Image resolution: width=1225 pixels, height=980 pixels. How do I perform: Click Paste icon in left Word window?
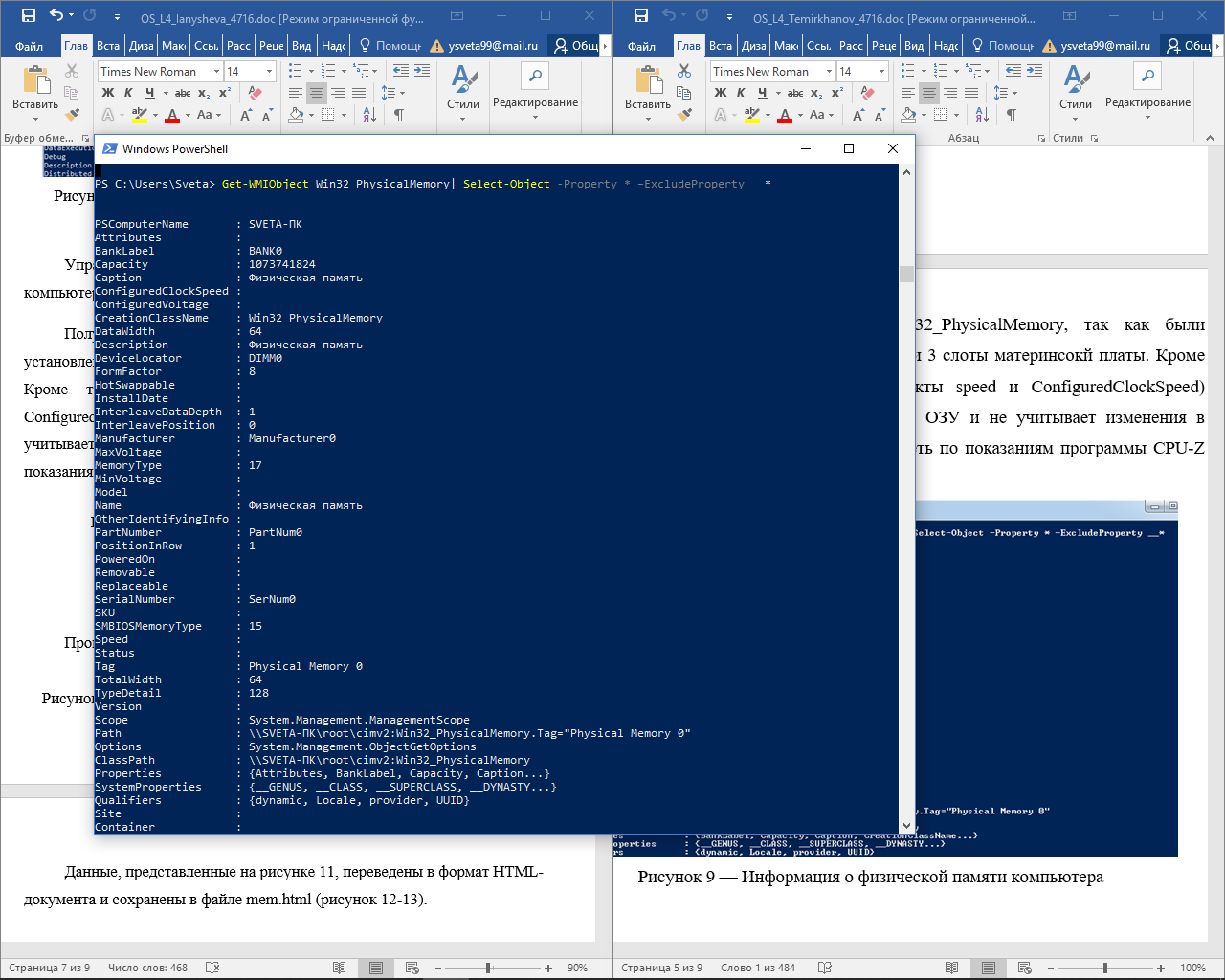[x=35, y=80]
